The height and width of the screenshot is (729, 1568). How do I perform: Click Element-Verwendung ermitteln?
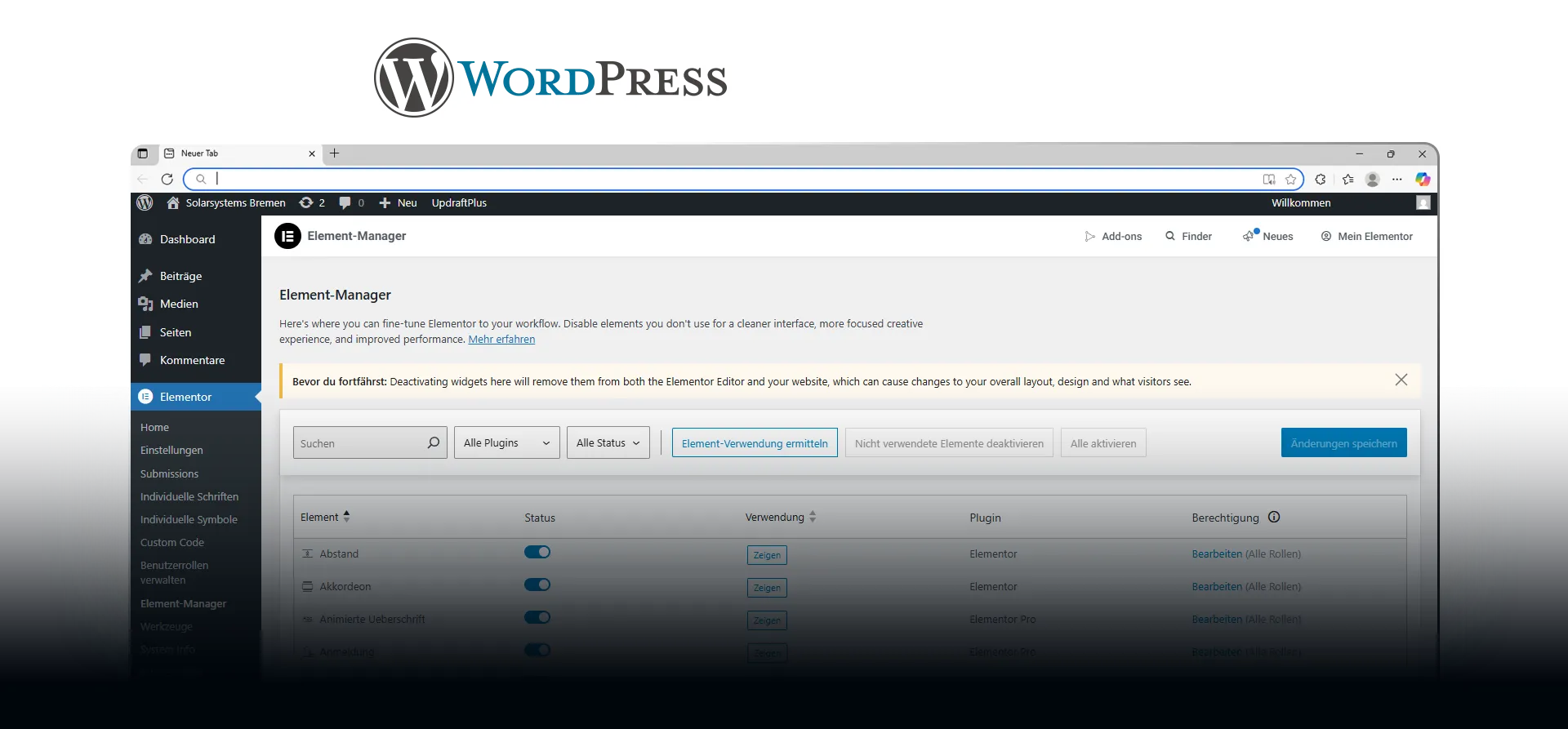click(x=755, y=442)
